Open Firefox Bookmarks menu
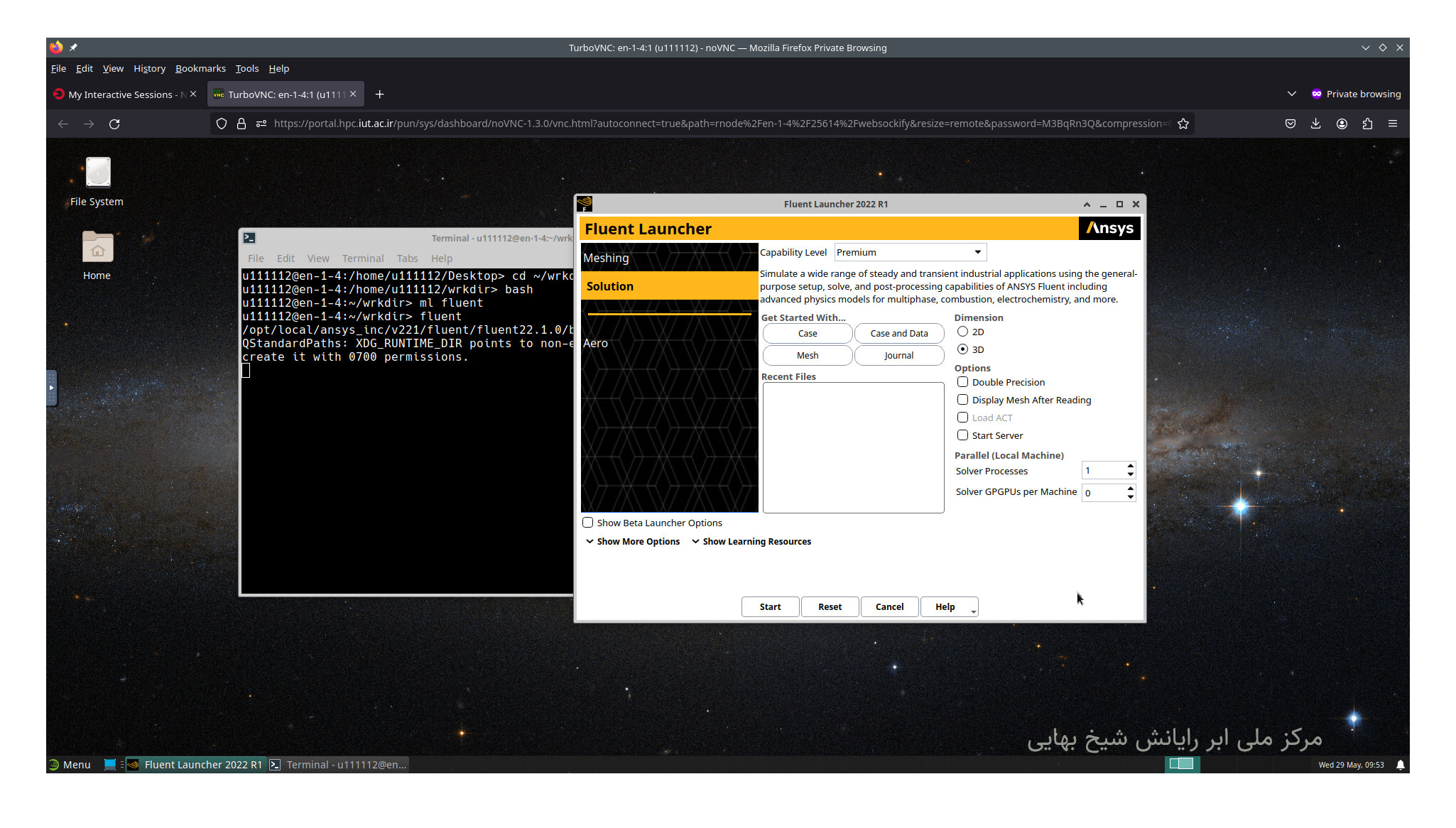Image resolution: width=1456 pixels, height=828 pixels. pyautogui.click(x=200, y=68)
